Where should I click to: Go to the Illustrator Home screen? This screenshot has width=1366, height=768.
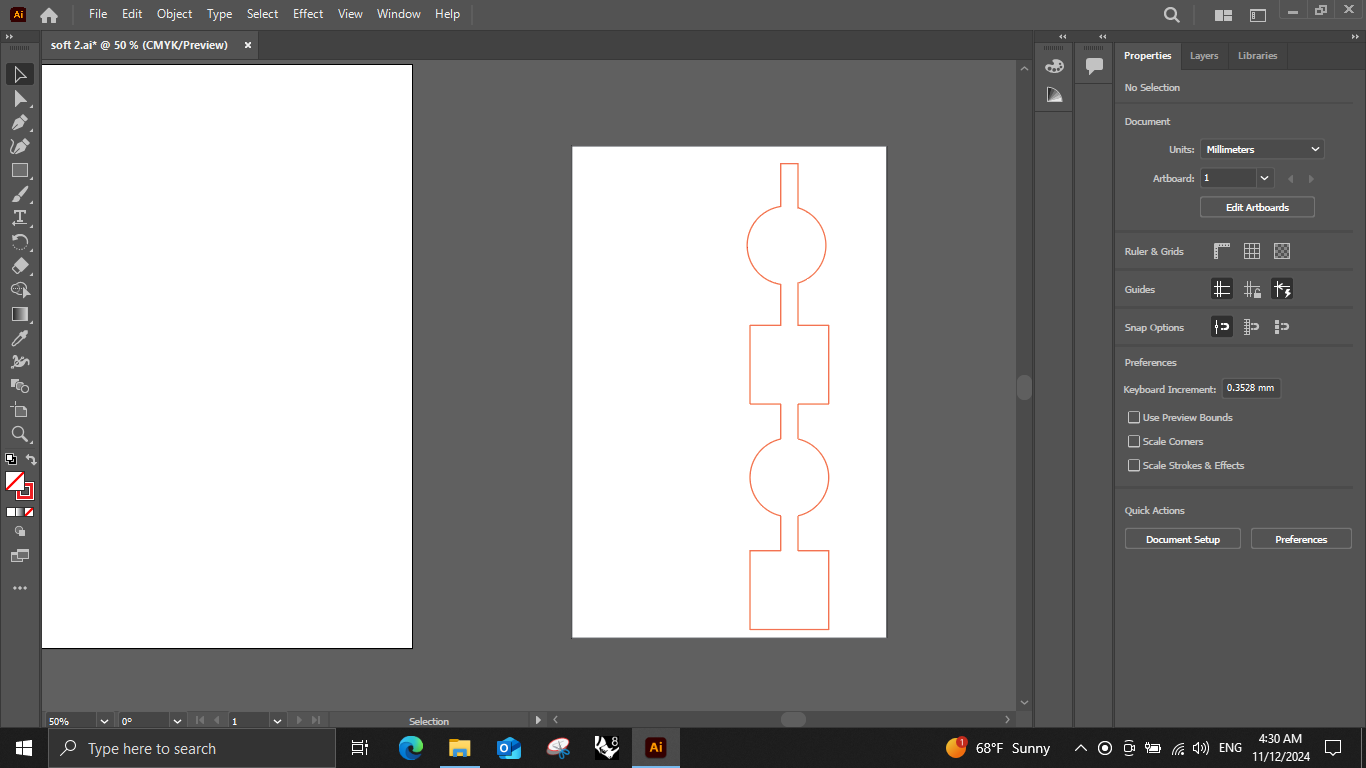point(48,15)
